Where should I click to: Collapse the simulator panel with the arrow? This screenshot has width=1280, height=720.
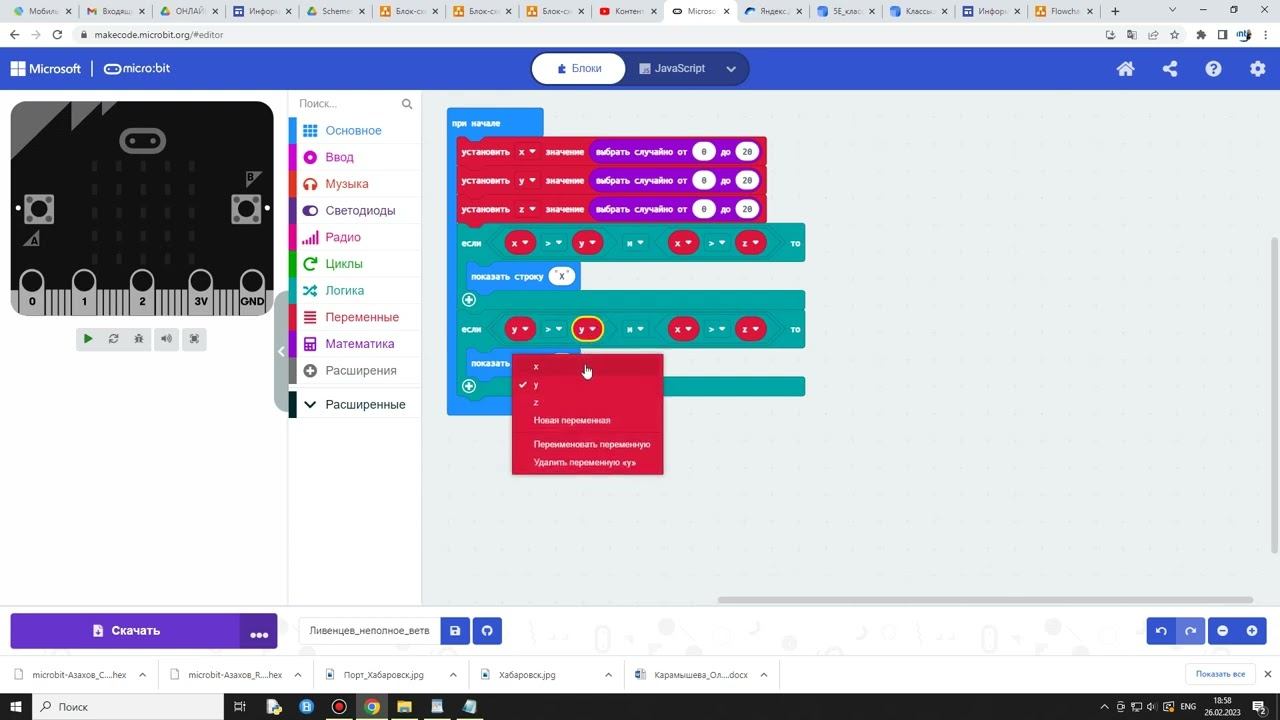coord(281,351)
